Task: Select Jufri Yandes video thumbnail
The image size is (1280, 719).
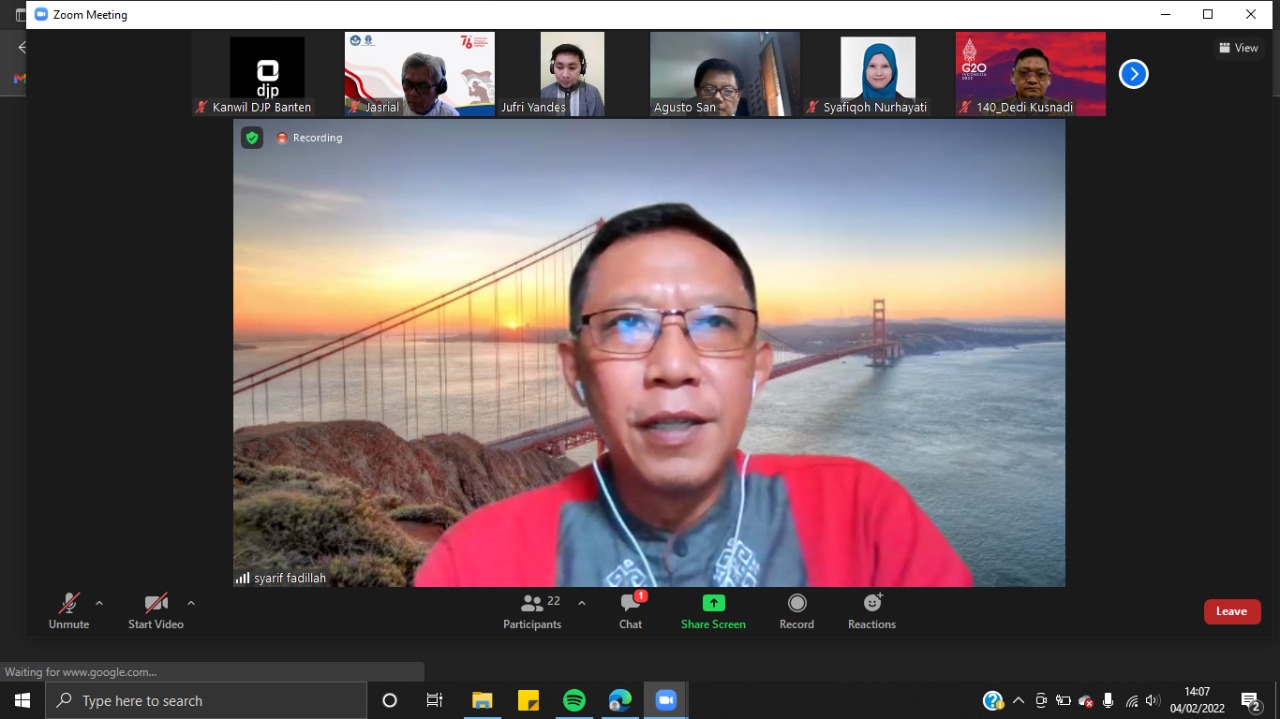Action: coord(572,74)
